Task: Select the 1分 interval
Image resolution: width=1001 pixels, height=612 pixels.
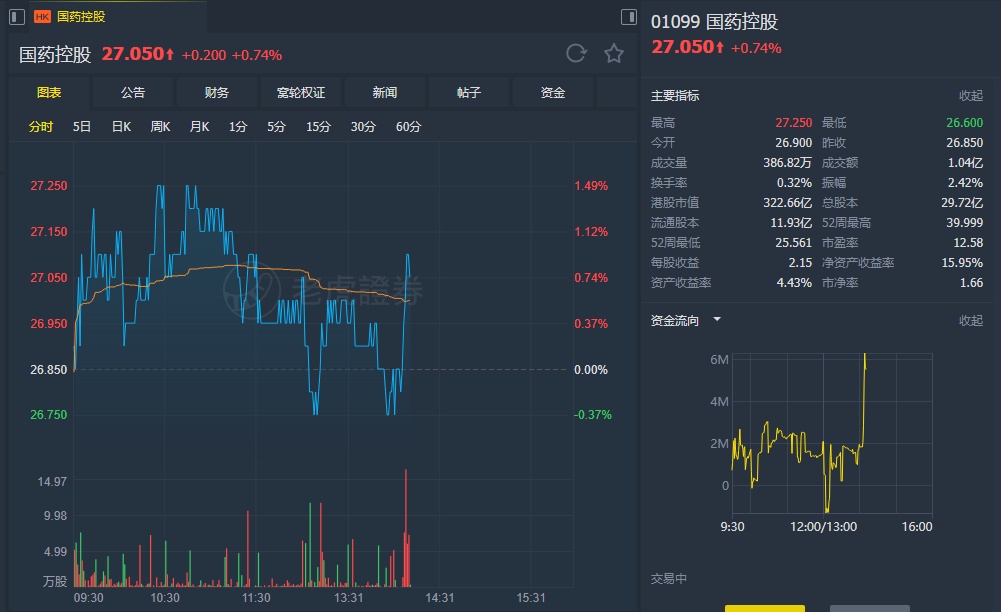Action: pos(237,126)
